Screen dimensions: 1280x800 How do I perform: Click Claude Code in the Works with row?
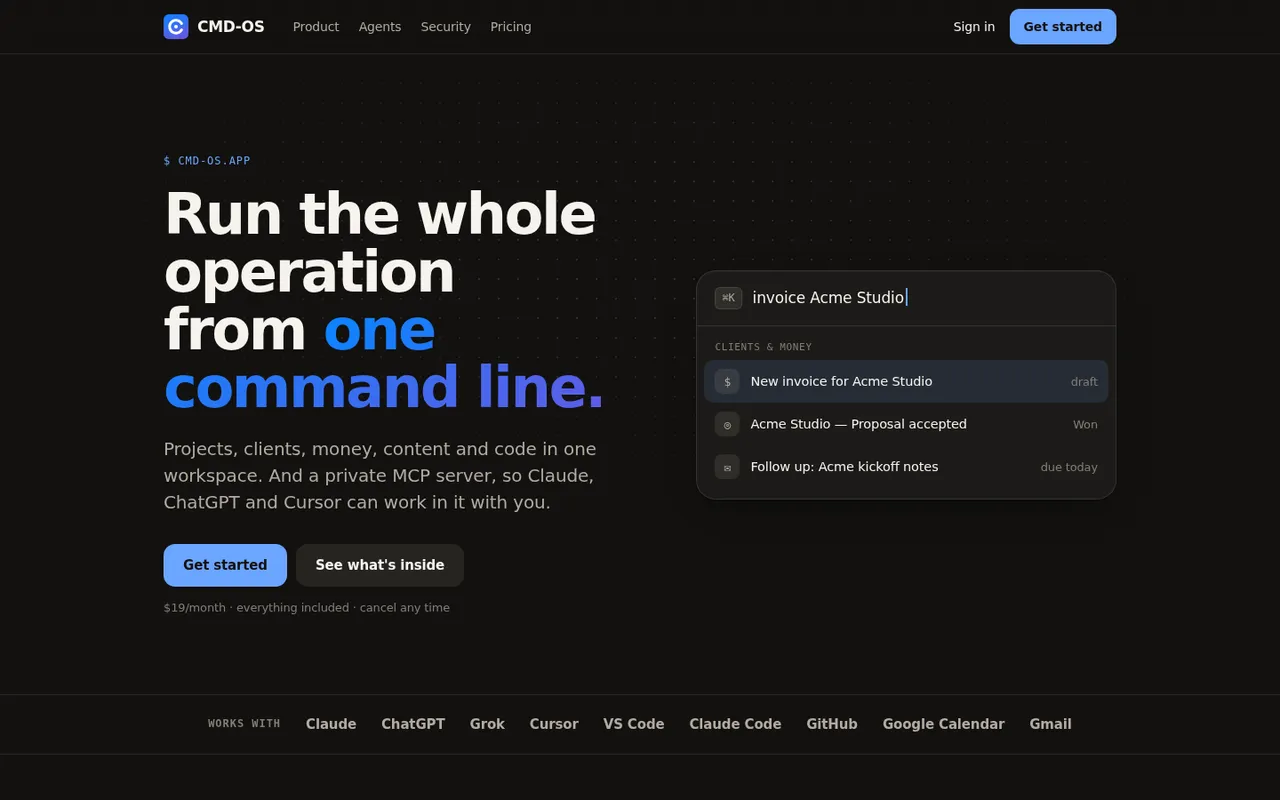(x=735, y=724)
